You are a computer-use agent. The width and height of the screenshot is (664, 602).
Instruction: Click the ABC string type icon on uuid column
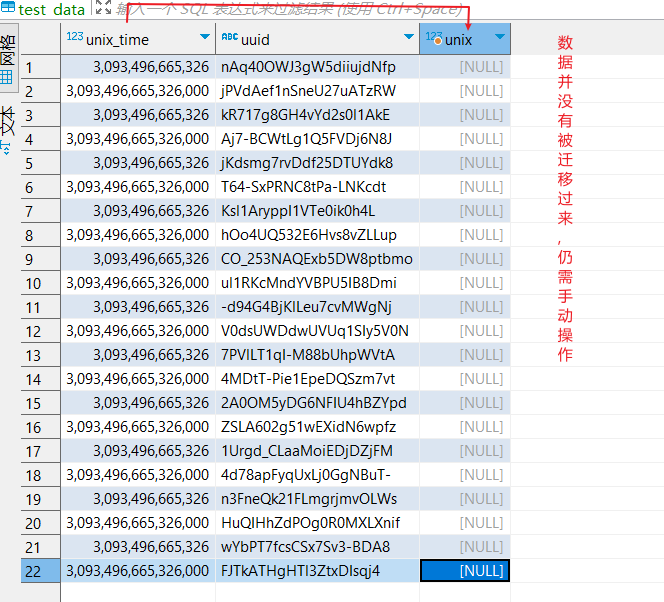[x=229, y=38]
